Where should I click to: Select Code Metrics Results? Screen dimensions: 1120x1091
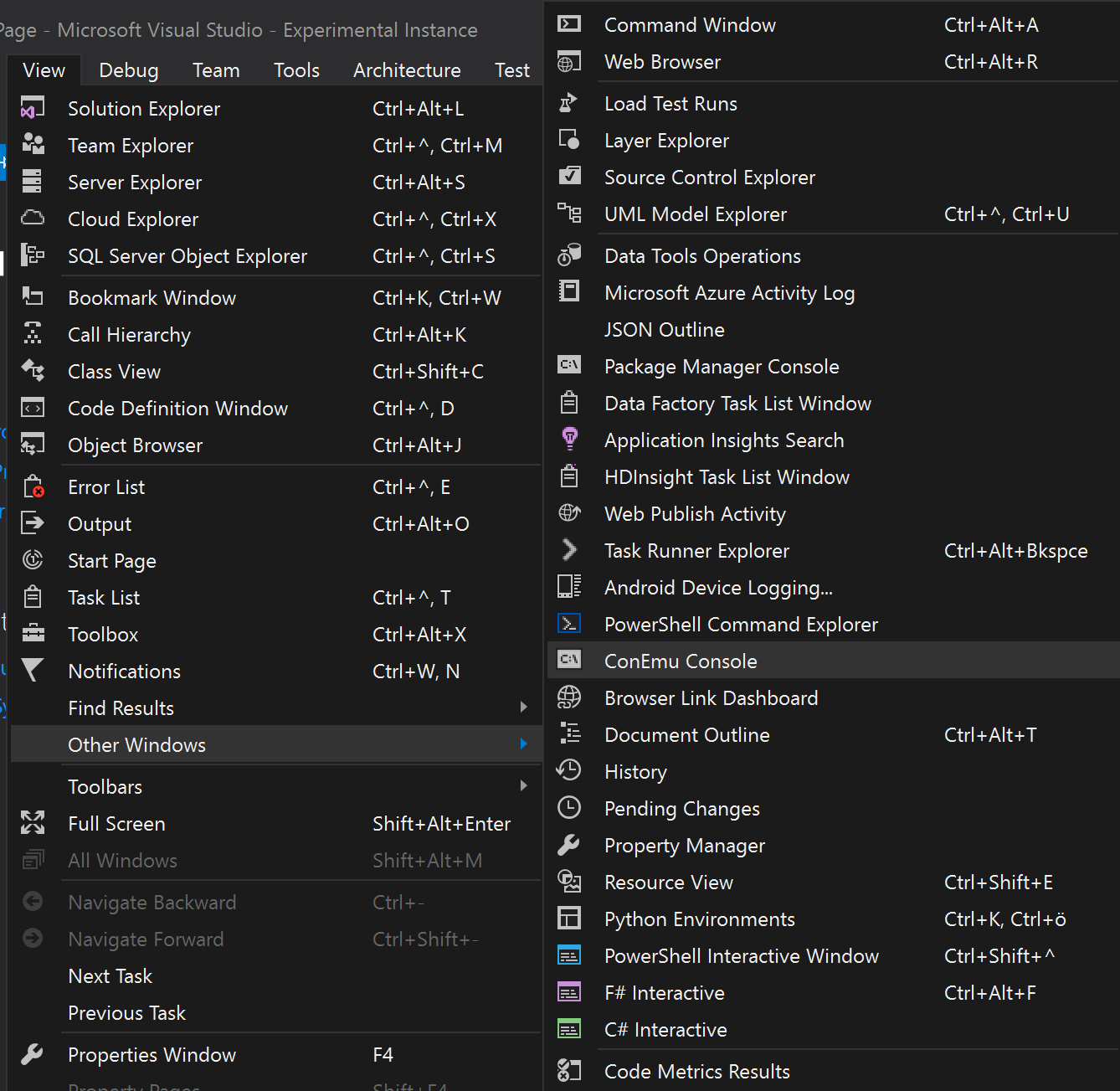tap(833, 1072)
